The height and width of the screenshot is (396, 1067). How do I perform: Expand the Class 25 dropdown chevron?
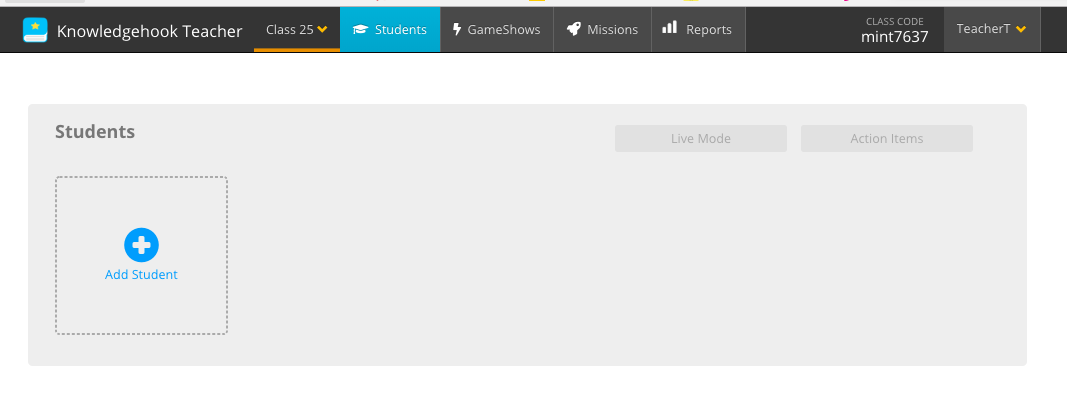(x=323, y=29)
